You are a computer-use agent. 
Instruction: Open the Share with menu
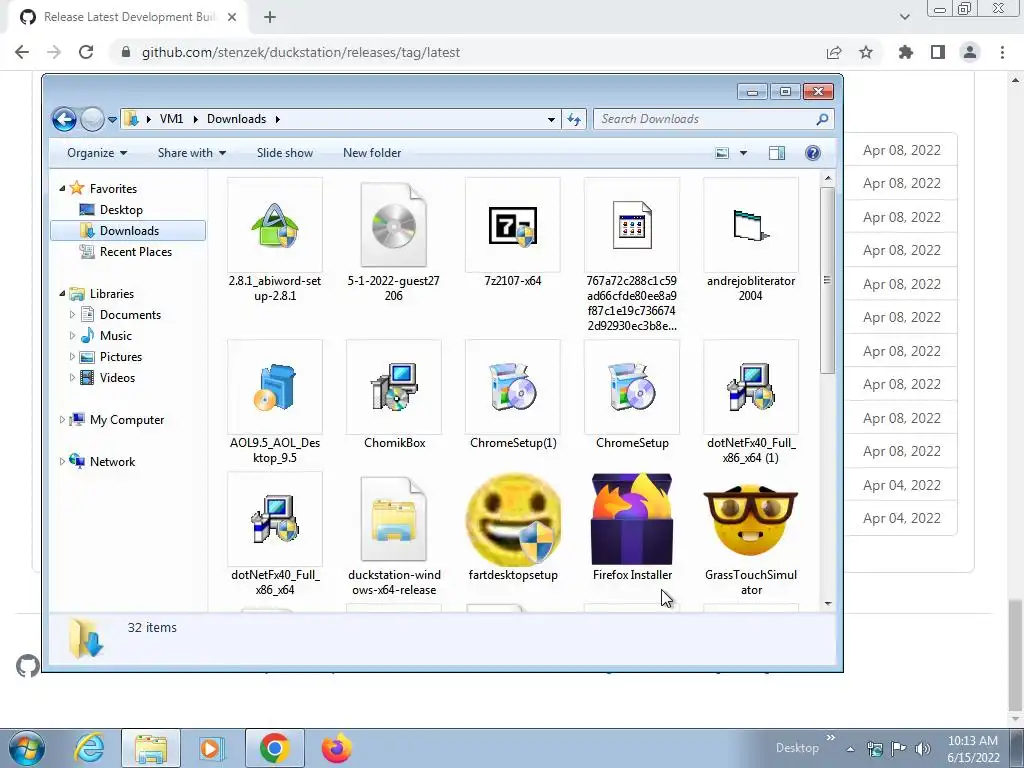point(191,153)
